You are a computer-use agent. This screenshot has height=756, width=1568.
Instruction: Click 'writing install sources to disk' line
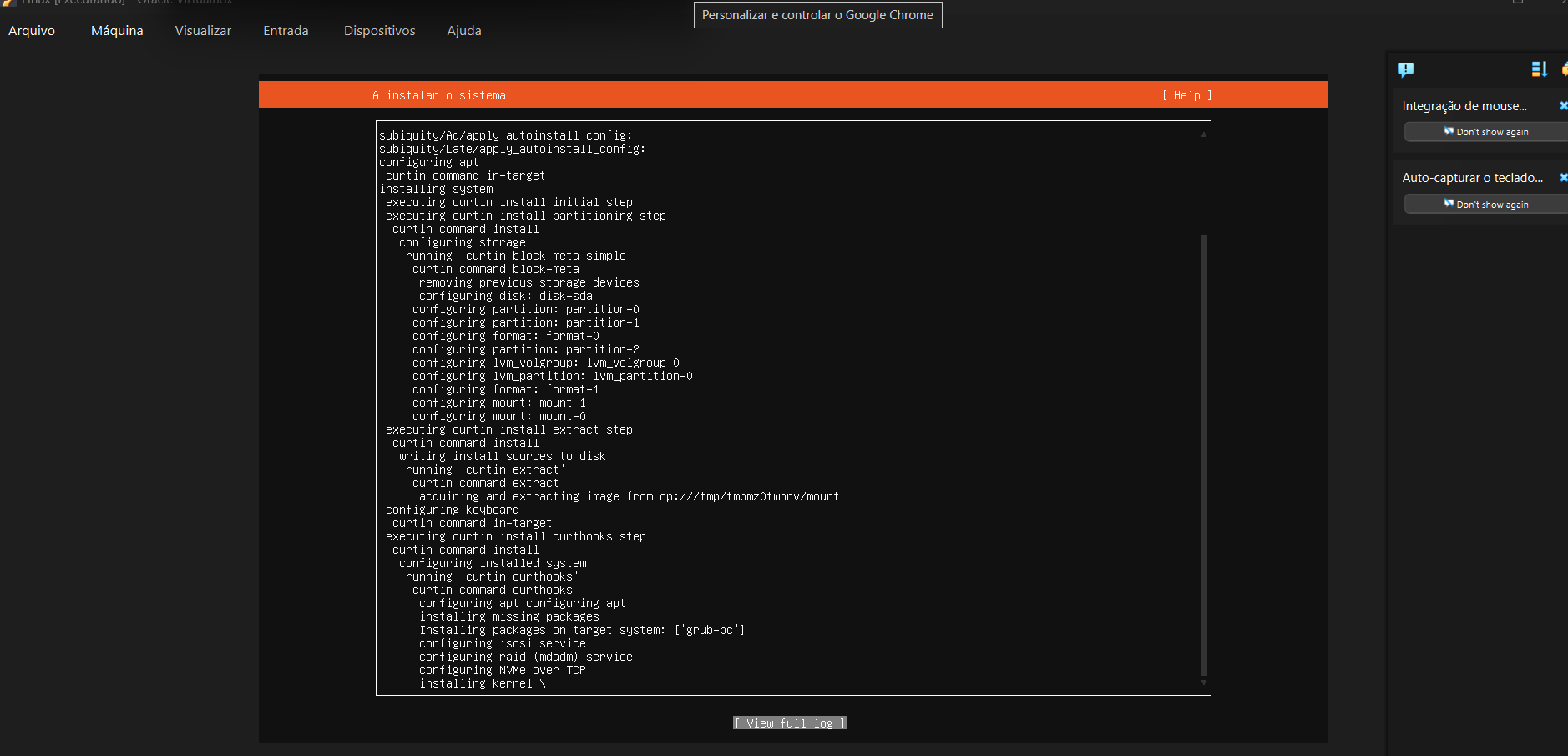[x=503, y=456]
